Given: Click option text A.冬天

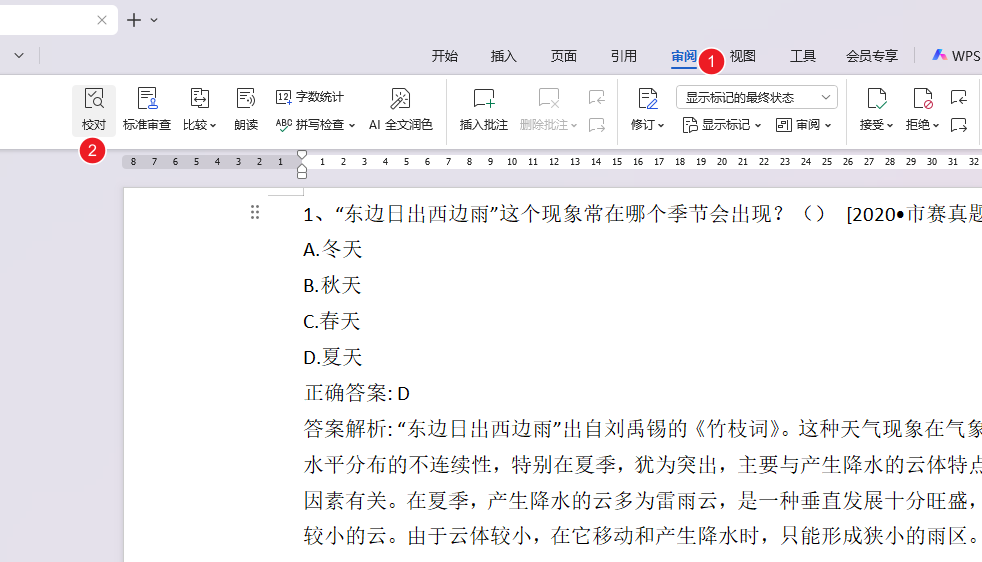Looking at the screenshot, I should [333, 249].
